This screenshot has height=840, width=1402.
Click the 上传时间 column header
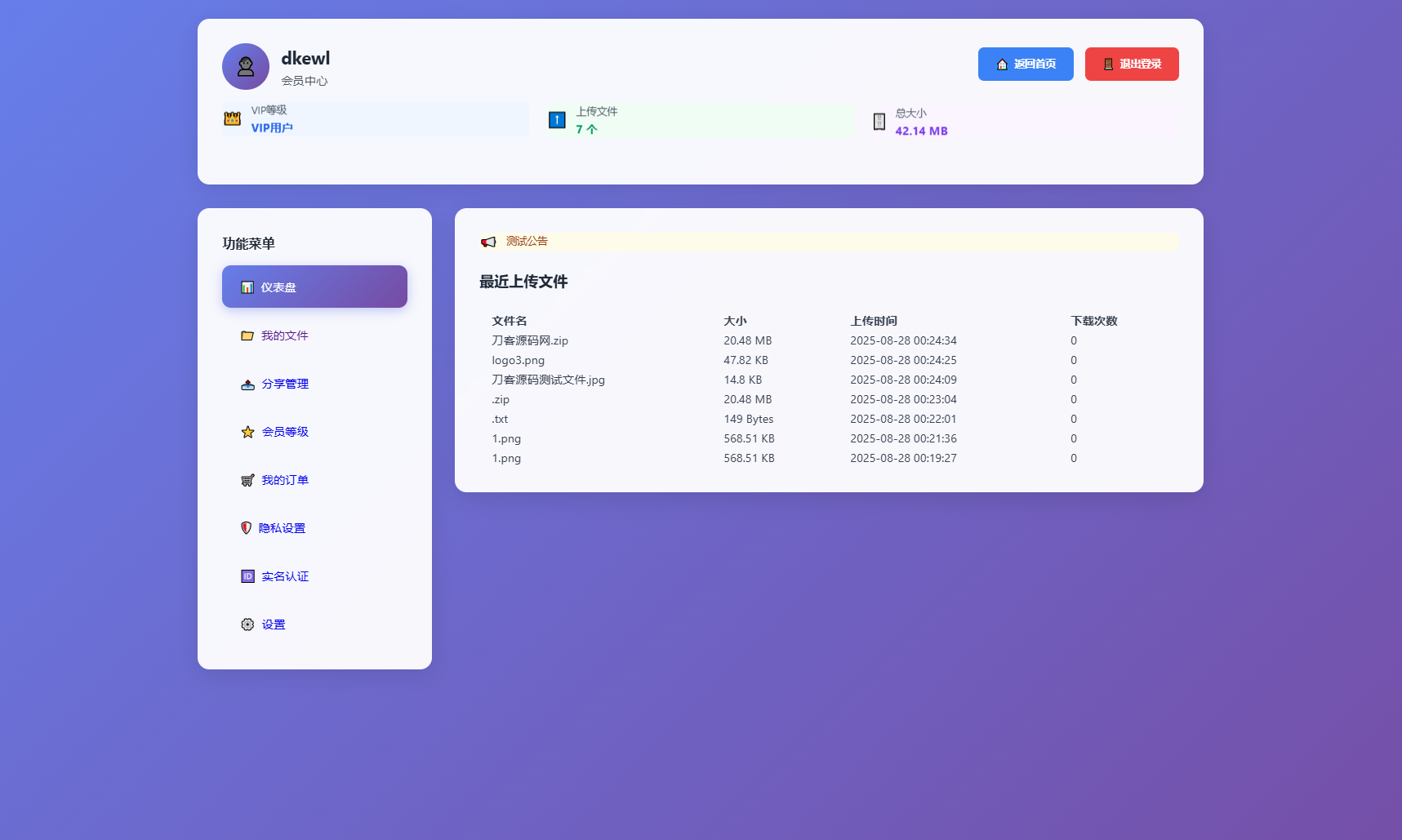point(874,321)
